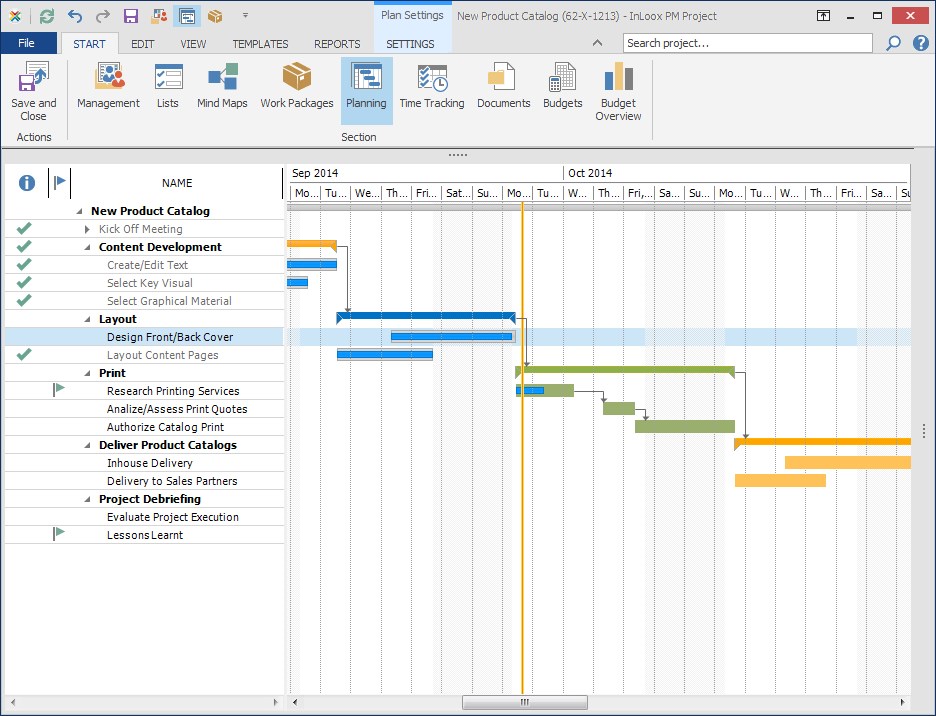
Task: Click the checkmark beside Create/Edit Text
Action: (24, 264)
